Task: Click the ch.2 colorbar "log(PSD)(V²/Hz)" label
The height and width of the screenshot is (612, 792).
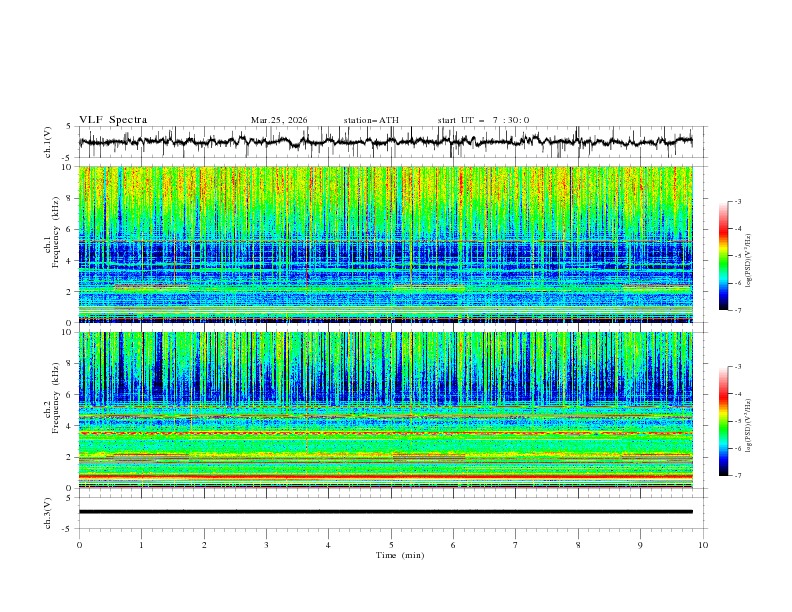Action: click(749, 426)
